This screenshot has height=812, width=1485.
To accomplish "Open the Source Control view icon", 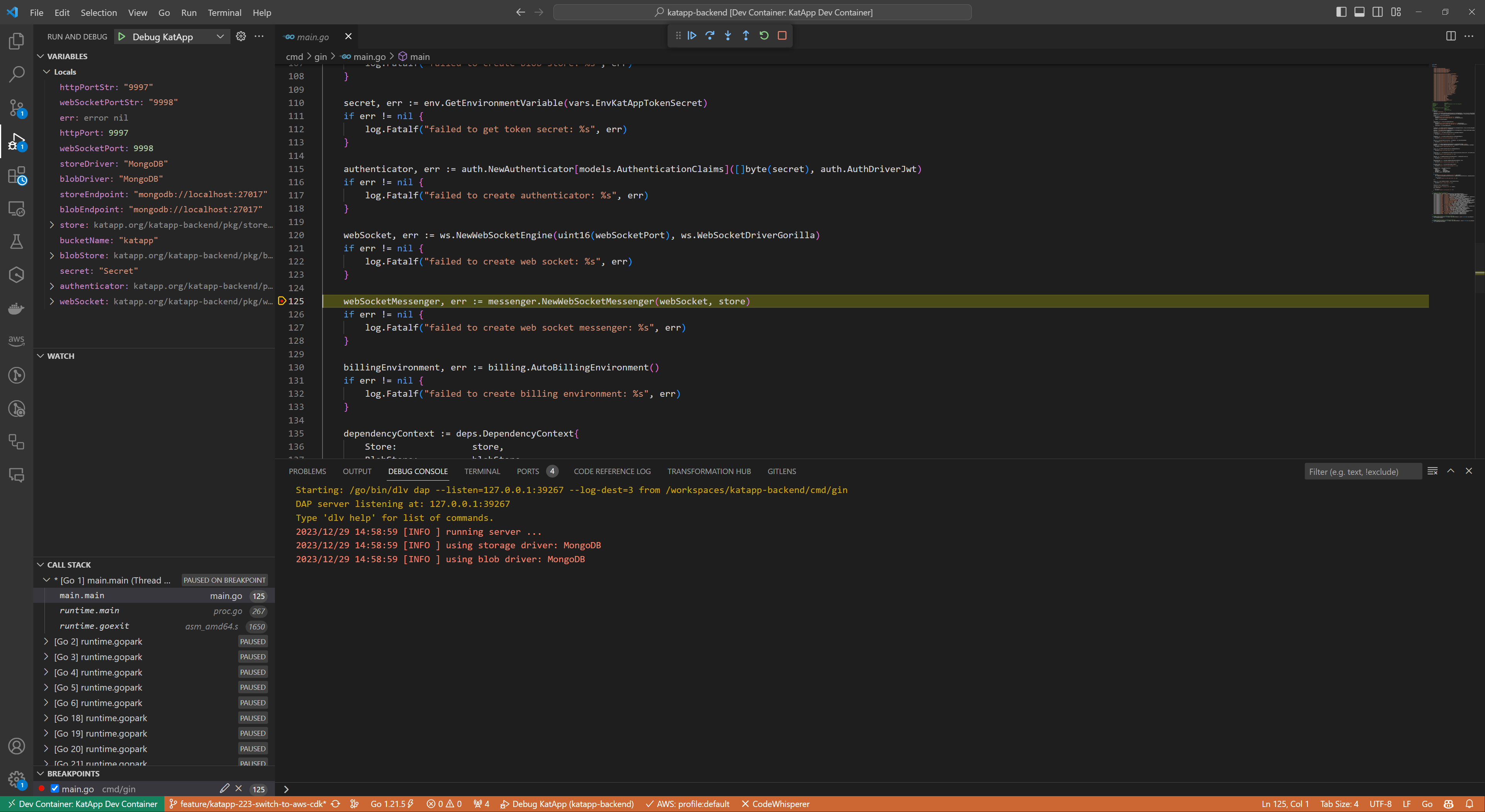I will click(x=17, y=108).
